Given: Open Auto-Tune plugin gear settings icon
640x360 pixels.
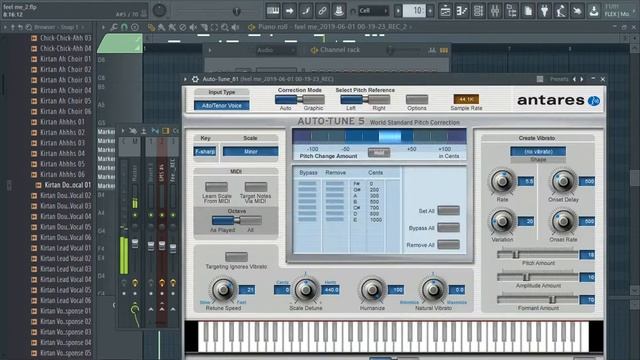Looking at the screenshot, I should 195,79.
